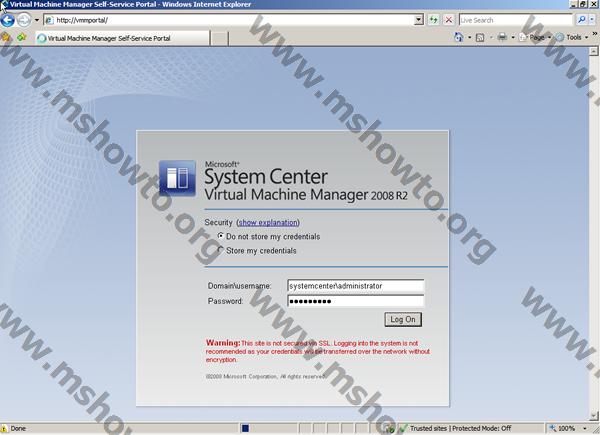
Task: Select the Virtual Machine Manager Self-Service Portal tab
Action: pos(122,38)
